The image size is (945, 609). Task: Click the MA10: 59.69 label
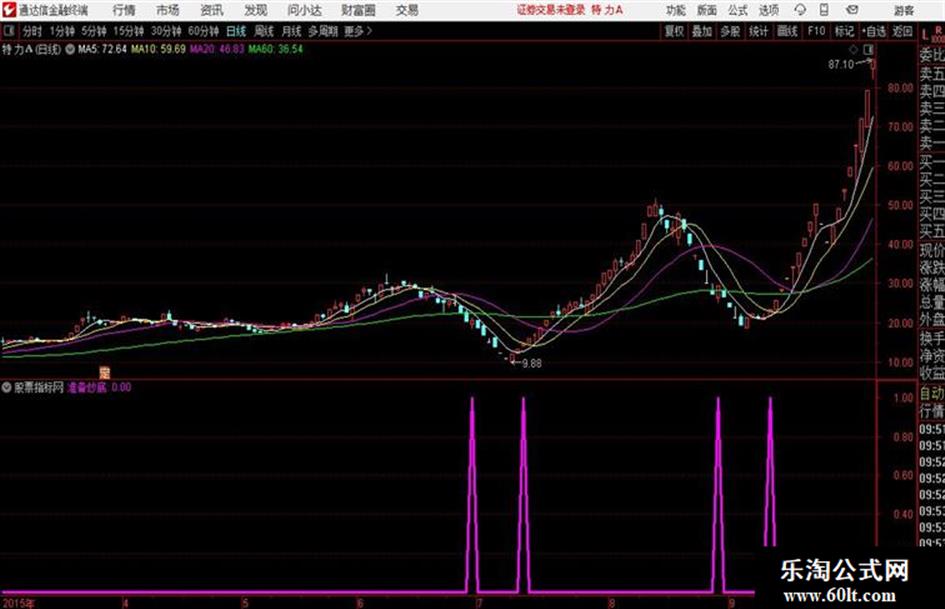coord(159,49)
